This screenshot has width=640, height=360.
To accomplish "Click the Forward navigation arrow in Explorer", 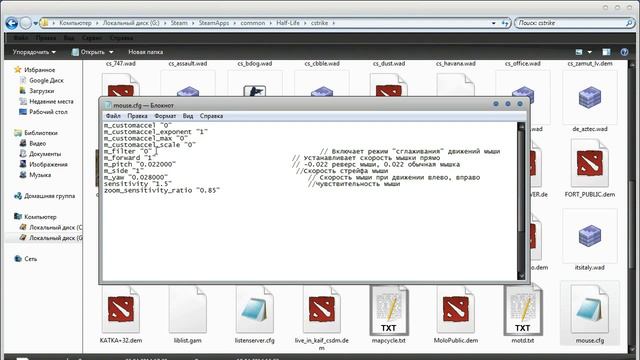I will [x=26, y=23].
